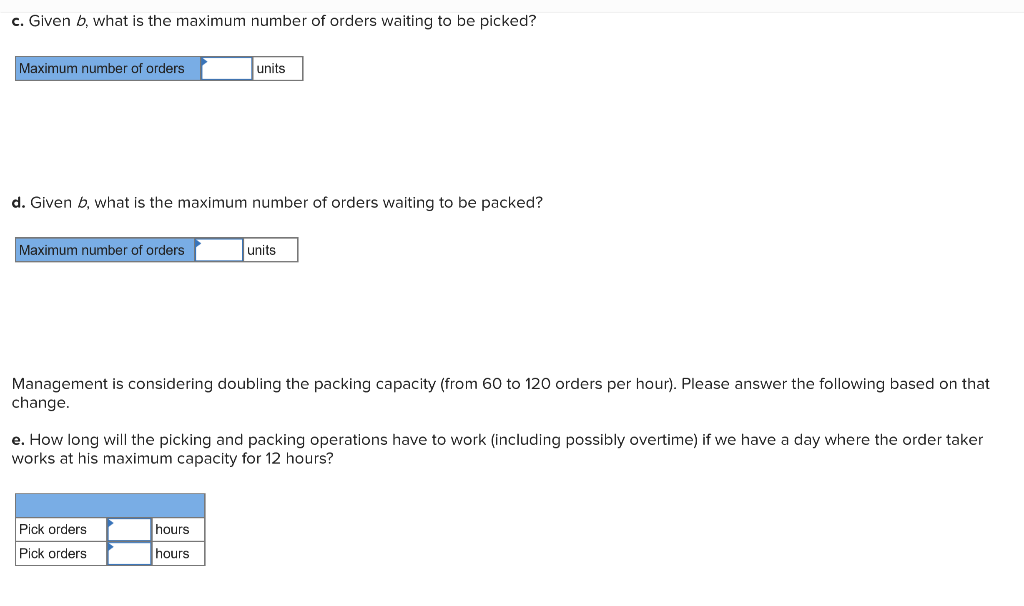Click 'Maximum number of orders' label for waiting to be packed
Image resolution: width=1024 pixels, height=606 pixels.
pos(102,250)
